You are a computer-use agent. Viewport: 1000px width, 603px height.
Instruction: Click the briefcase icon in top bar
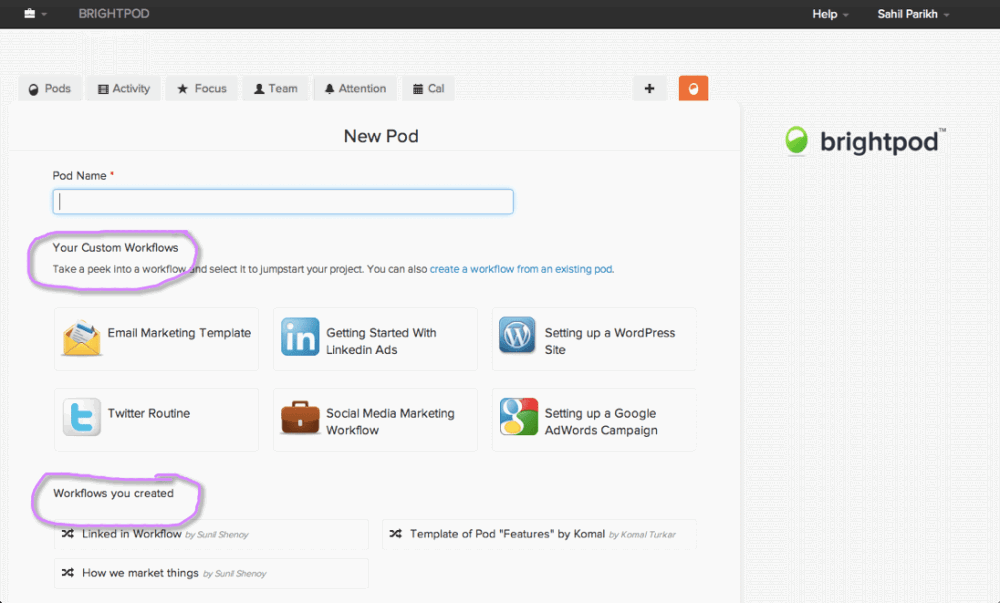pos(29,13)
